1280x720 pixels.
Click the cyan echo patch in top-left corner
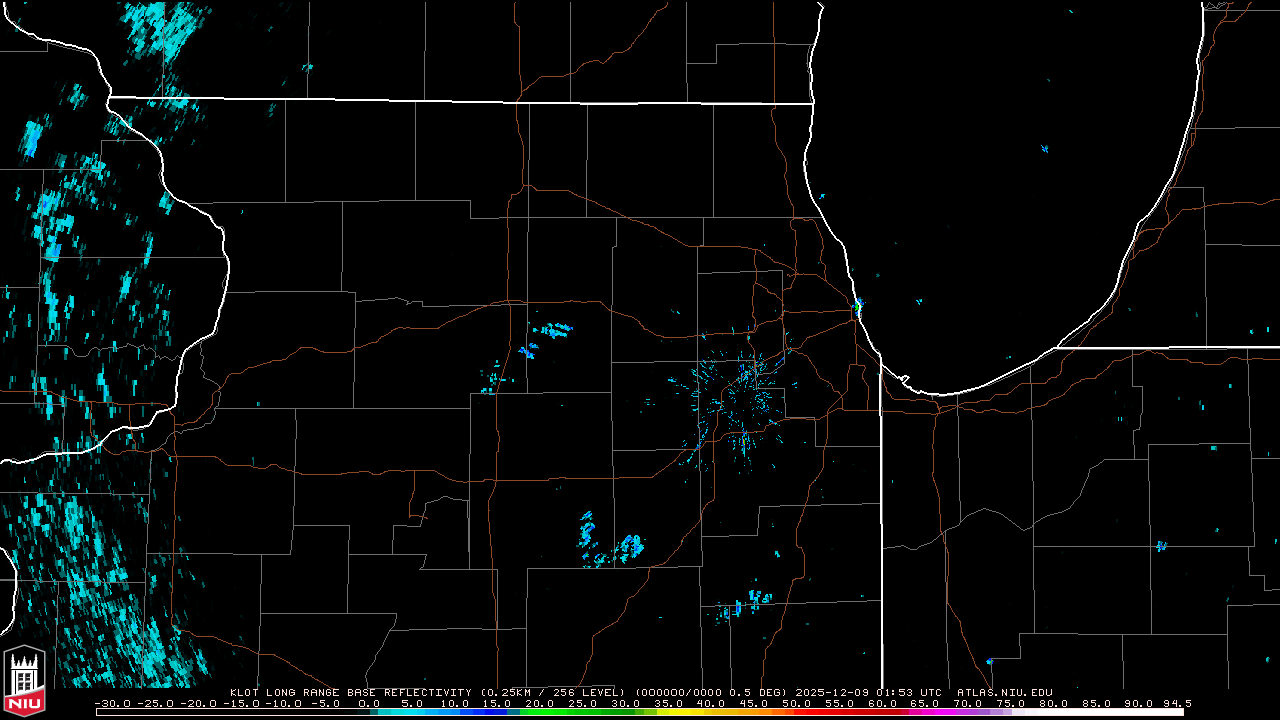pyautogui.click(x=162, y=30)
